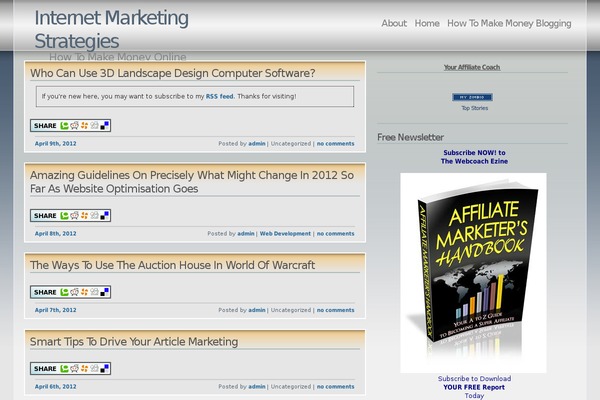The width and height of the screenshot is (600, 400).
Task: Click Uncategorized on the April 7th post
Action: pyautogui.click(x=291, y=310)
